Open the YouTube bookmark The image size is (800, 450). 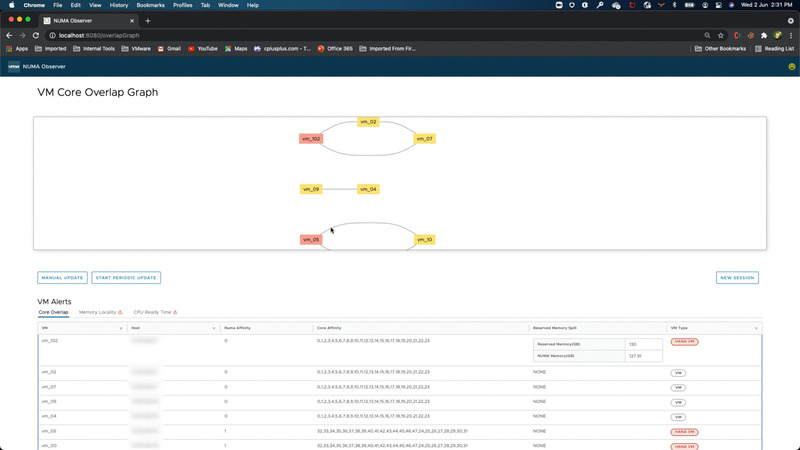pyautogui.click(x=203, y=49)
